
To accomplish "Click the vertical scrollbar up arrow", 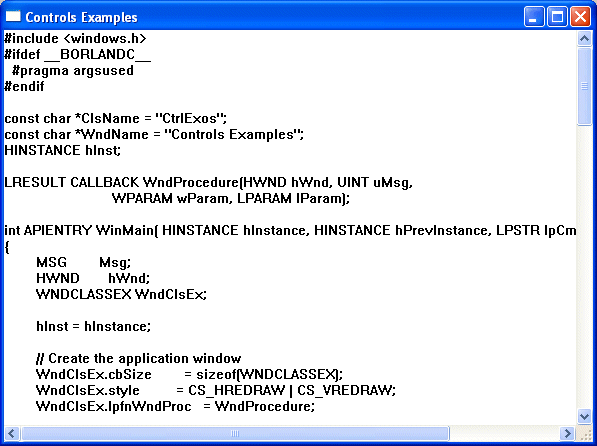I will coord(584,38).
